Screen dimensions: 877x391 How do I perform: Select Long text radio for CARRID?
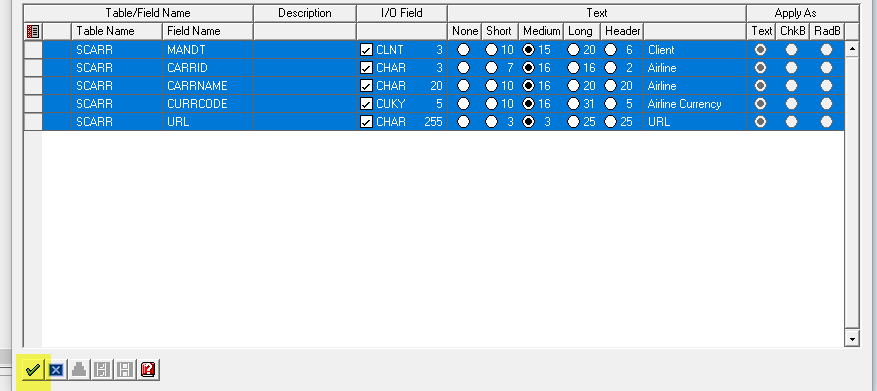pyautogui.click(x=573, y=68)
